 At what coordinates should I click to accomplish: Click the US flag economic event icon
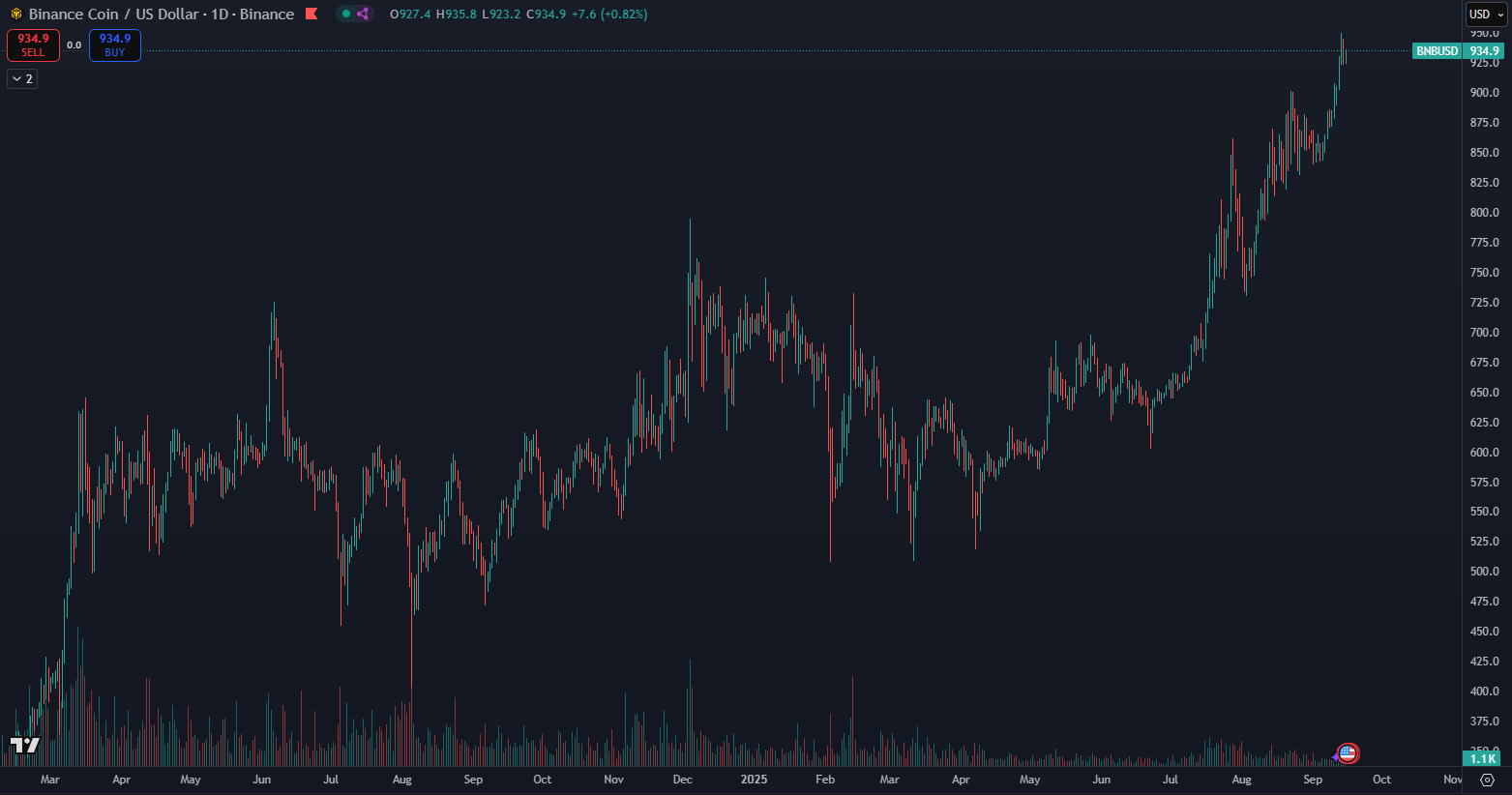(x=1348, y=752)
